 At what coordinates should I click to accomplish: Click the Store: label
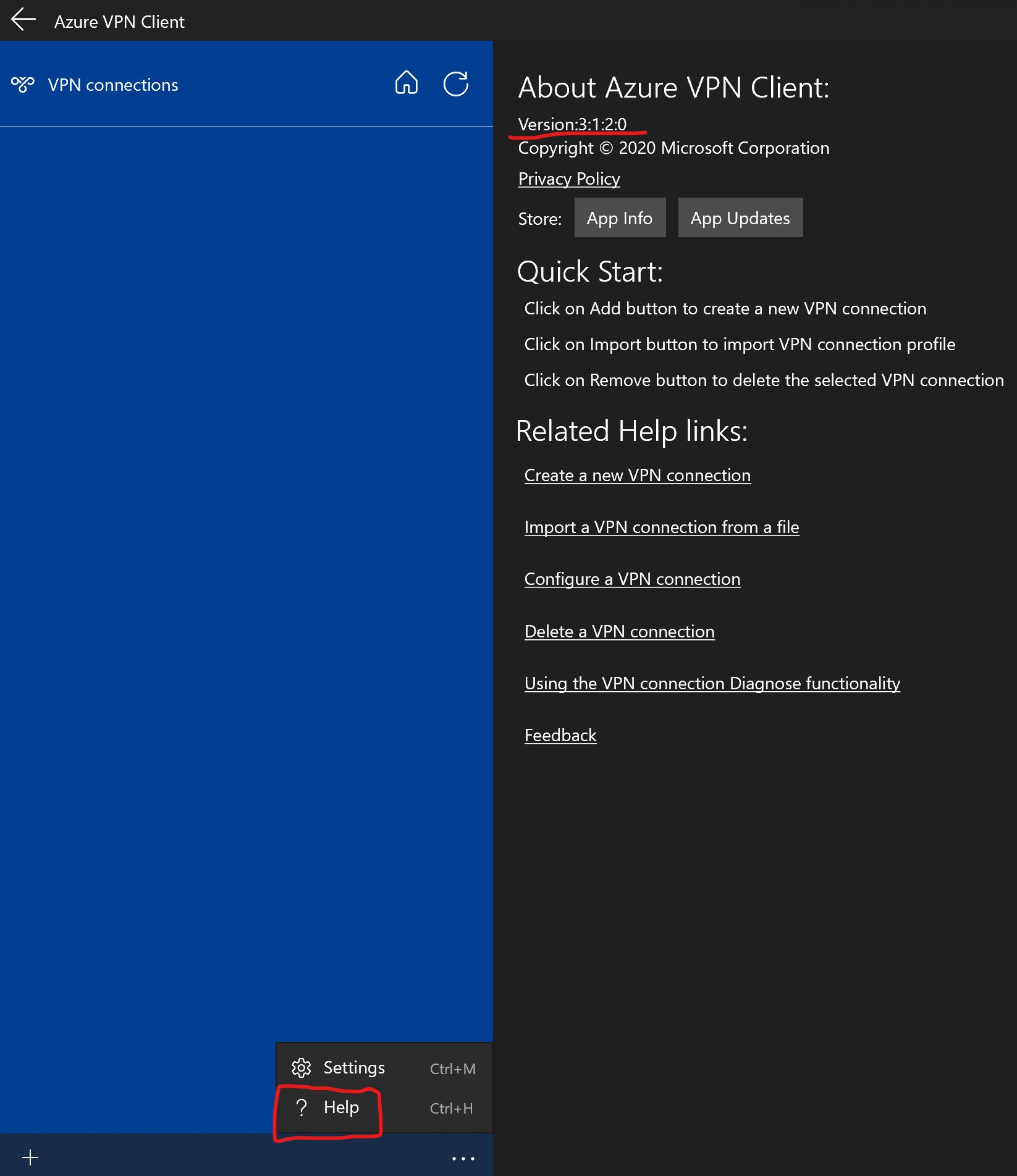pos(540,219)
